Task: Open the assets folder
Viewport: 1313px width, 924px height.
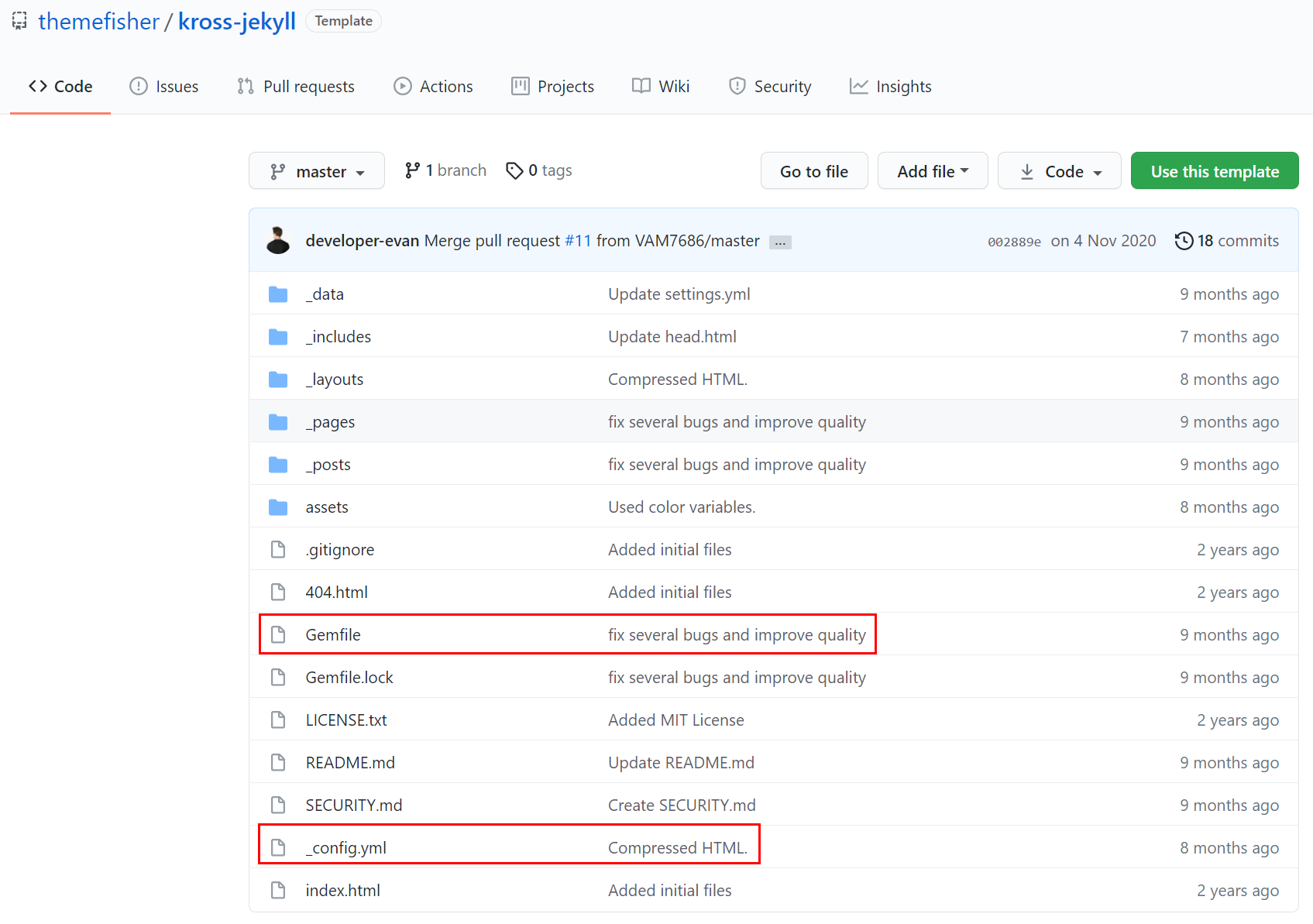Action: pos(327,507)
